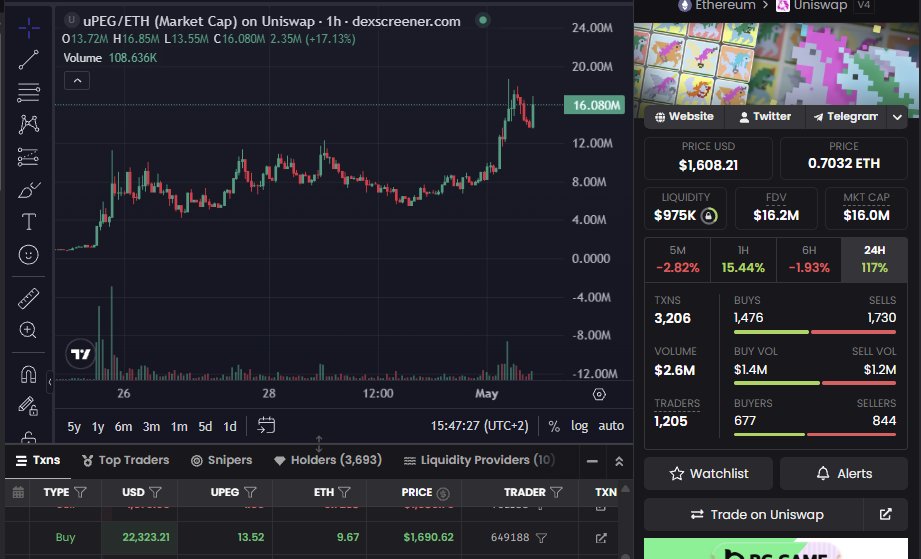
Task: Open Uniswap in external window icon
Action: point(885,515)
